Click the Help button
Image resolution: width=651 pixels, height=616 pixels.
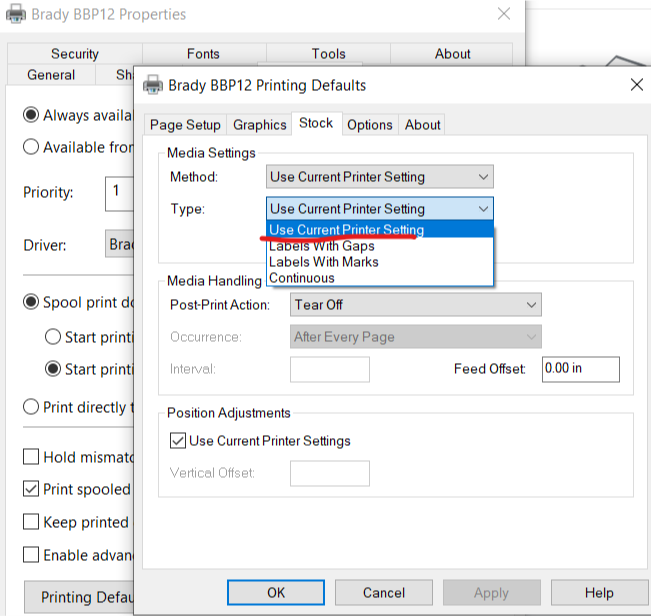pyautogui.click(x=599, y=593)
